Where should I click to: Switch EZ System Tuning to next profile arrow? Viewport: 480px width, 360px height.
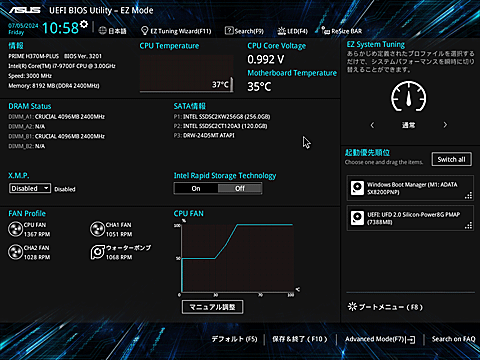point(445,125)
